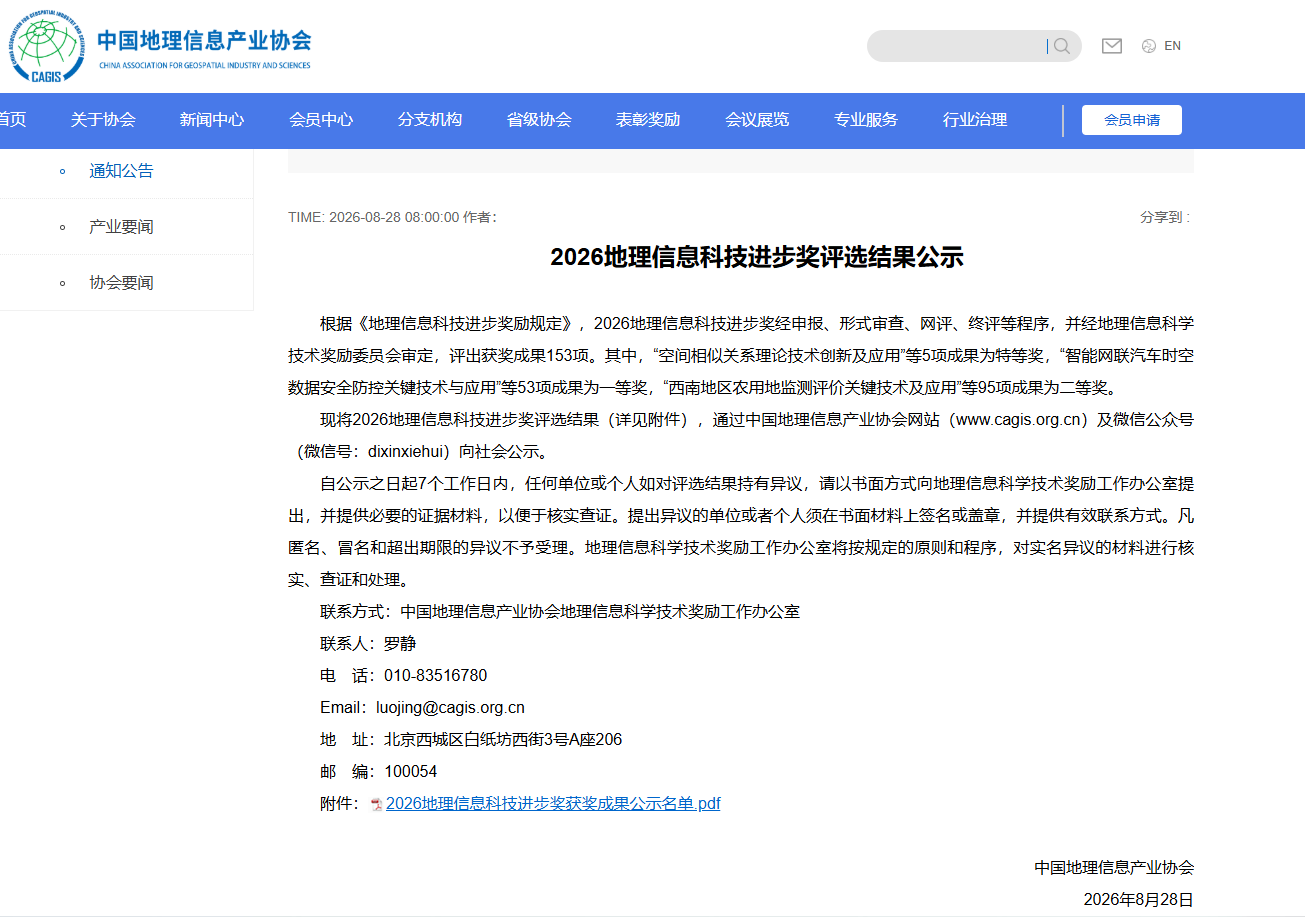Click the postal code 100054
1305x917 pixels.
click(411, 772)
